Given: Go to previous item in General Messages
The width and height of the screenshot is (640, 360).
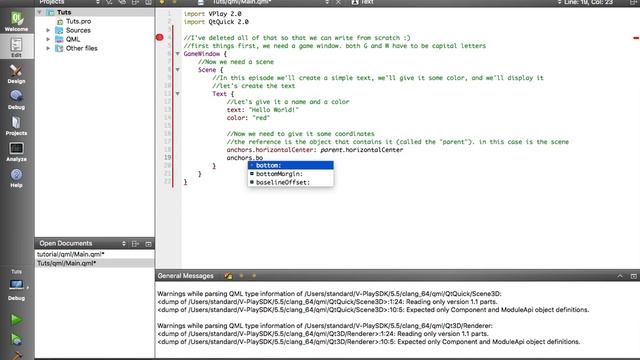Looking at the screenshot, I should click(x=242, y=276).
